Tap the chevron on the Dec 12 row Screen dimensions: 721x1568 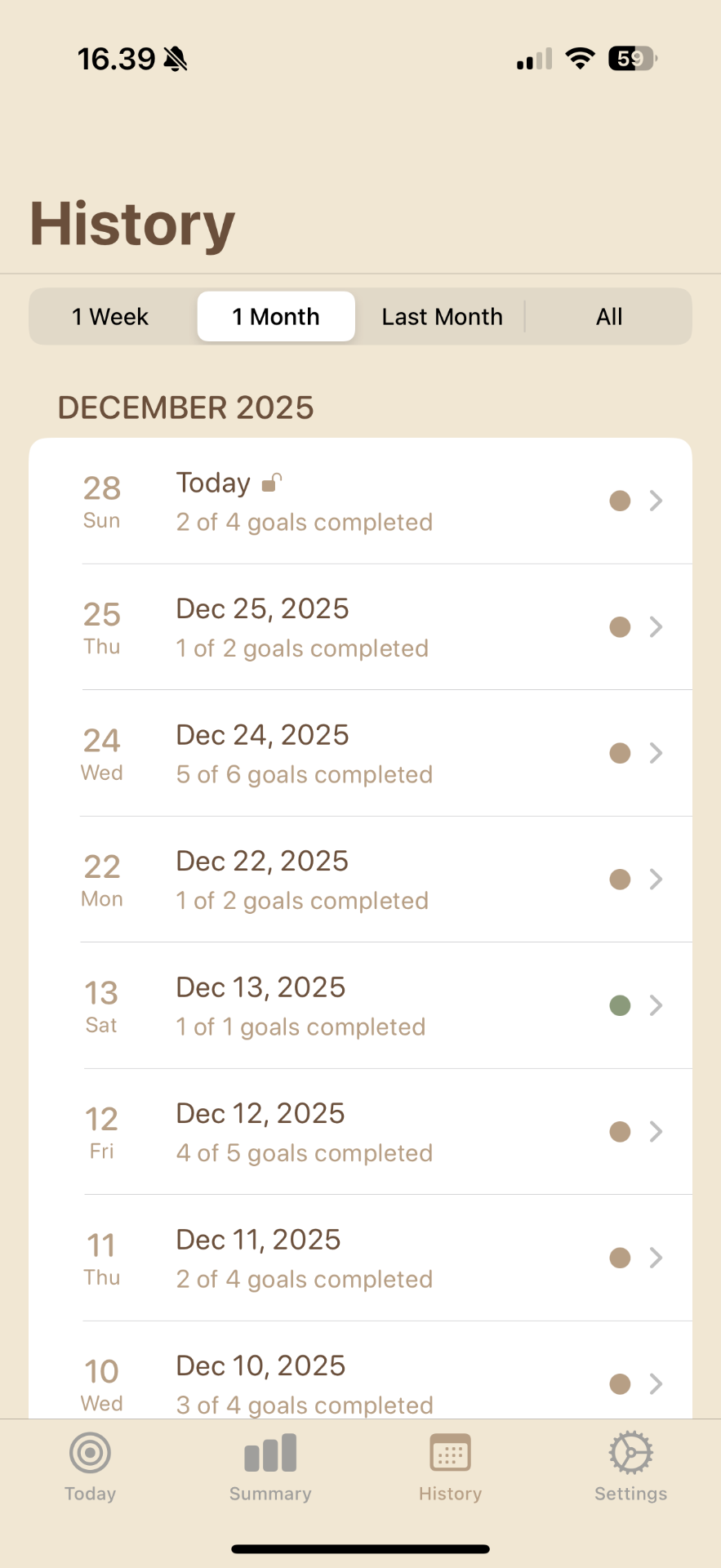[656, 1132]
